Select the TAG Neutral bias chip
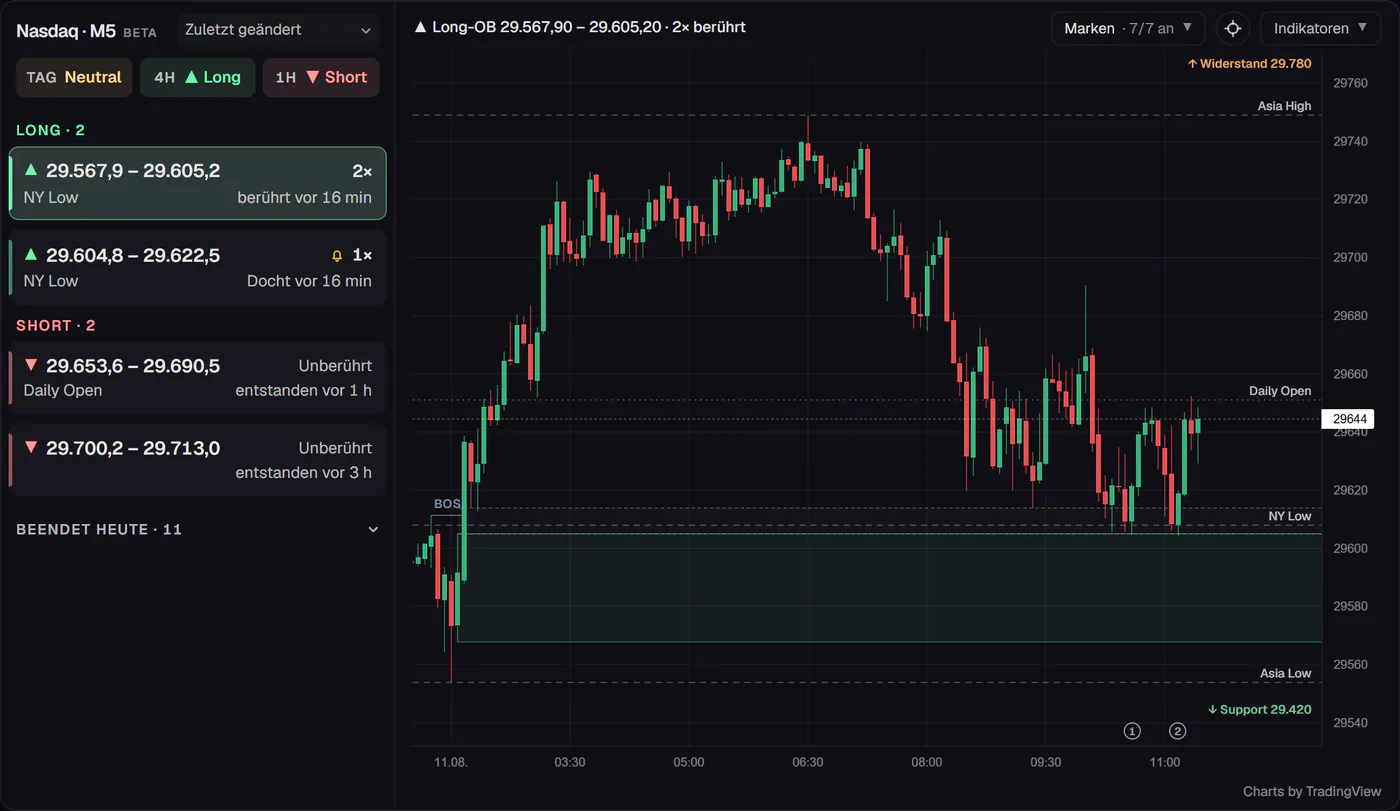This screenshot has width=1400, height=811. point(74,77)
